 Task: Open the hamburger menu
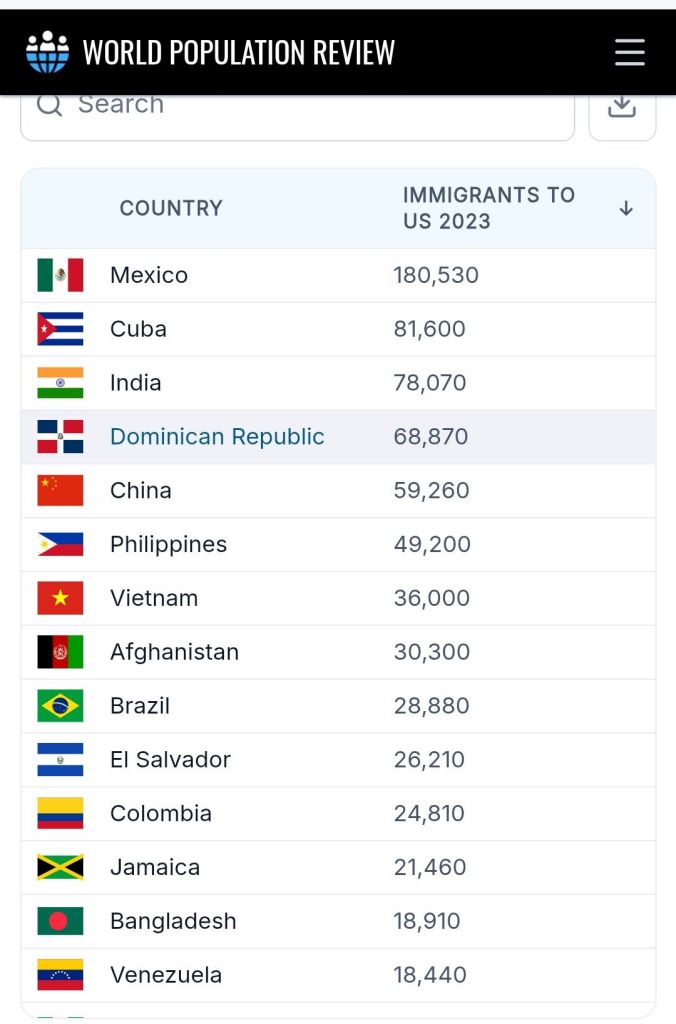click(x=630, y=52)
